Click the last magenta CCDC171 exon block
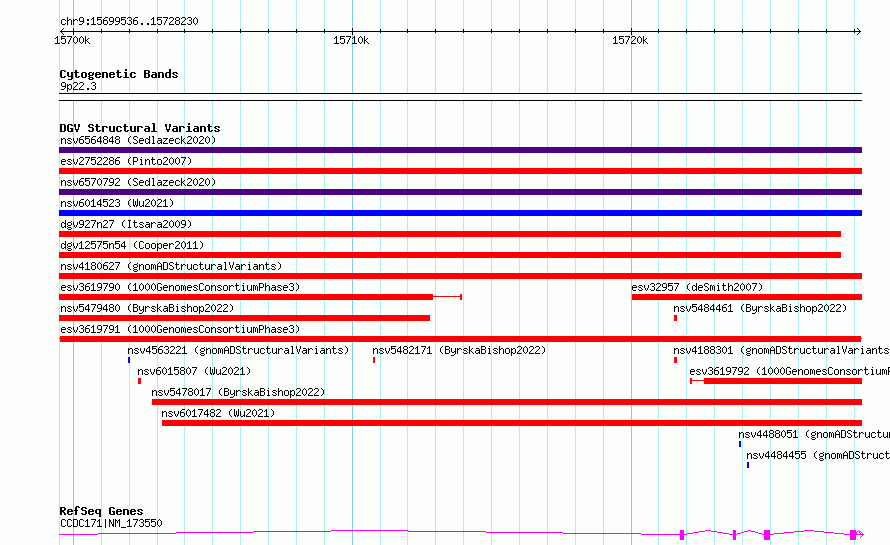 [x=853, y=534]
